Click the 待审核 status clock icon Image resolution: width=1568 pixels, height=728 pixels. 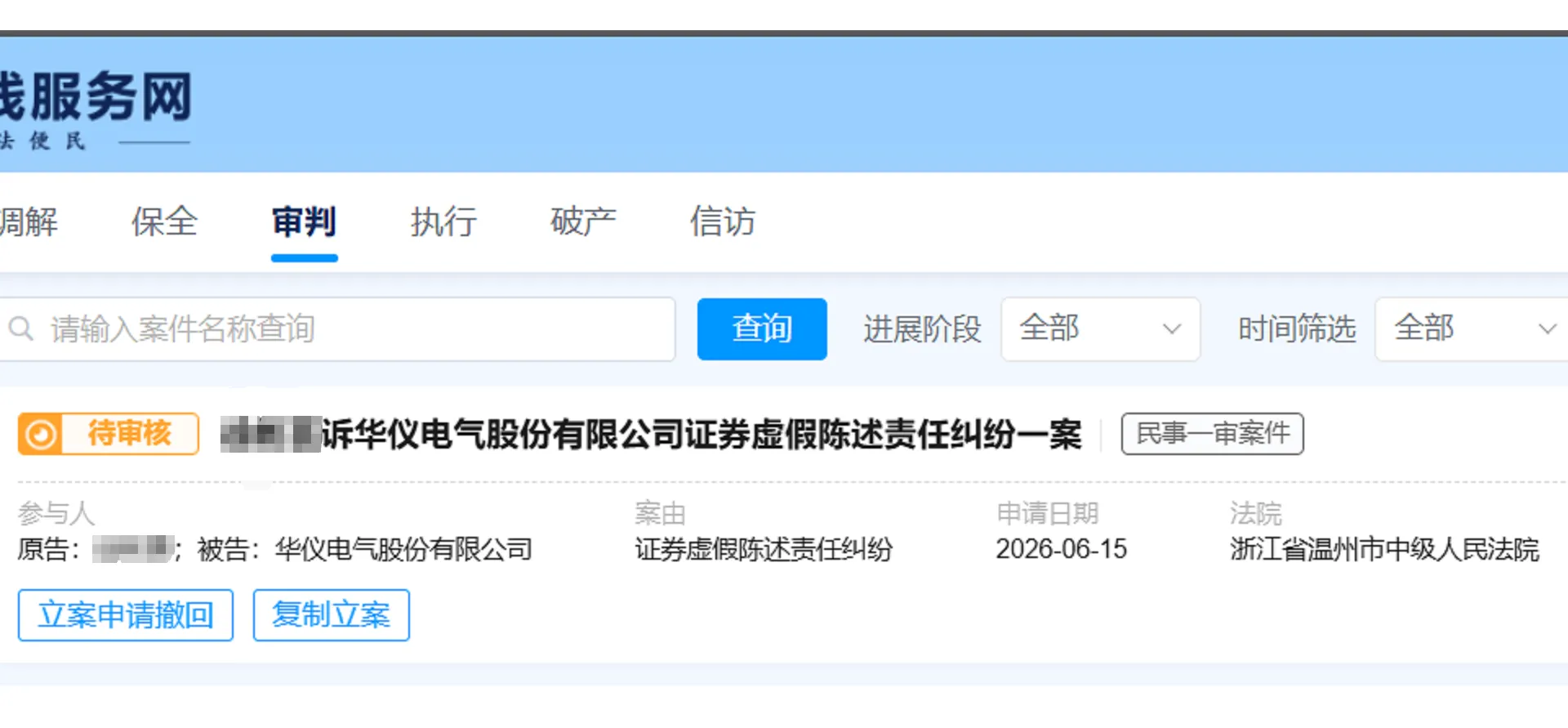coord(40,434)
